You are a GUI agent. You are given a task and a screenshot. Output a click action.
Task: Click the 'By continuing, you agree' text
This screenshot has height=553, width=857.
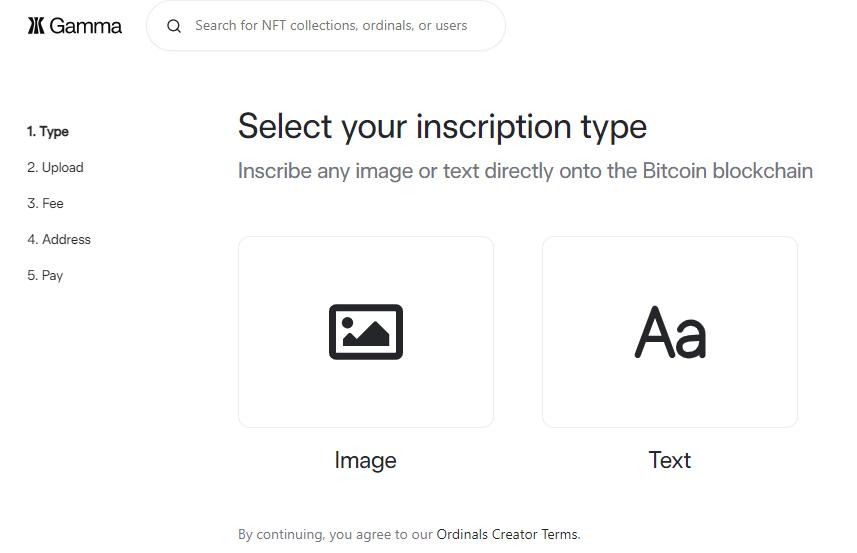(x=335, y=535)
